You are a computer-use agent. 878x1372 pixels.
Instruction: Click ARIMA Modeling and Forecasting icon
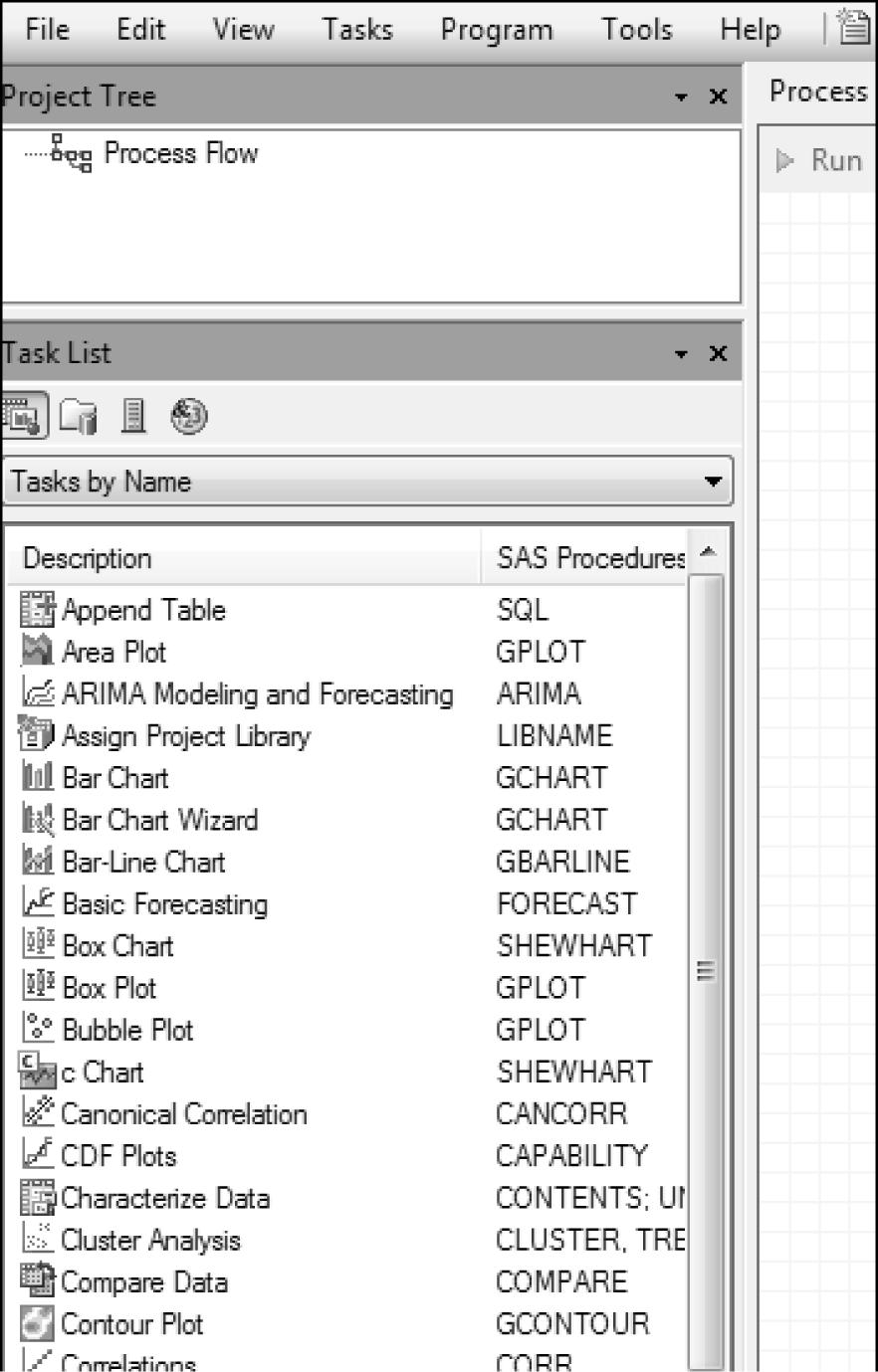click(38, 693)
